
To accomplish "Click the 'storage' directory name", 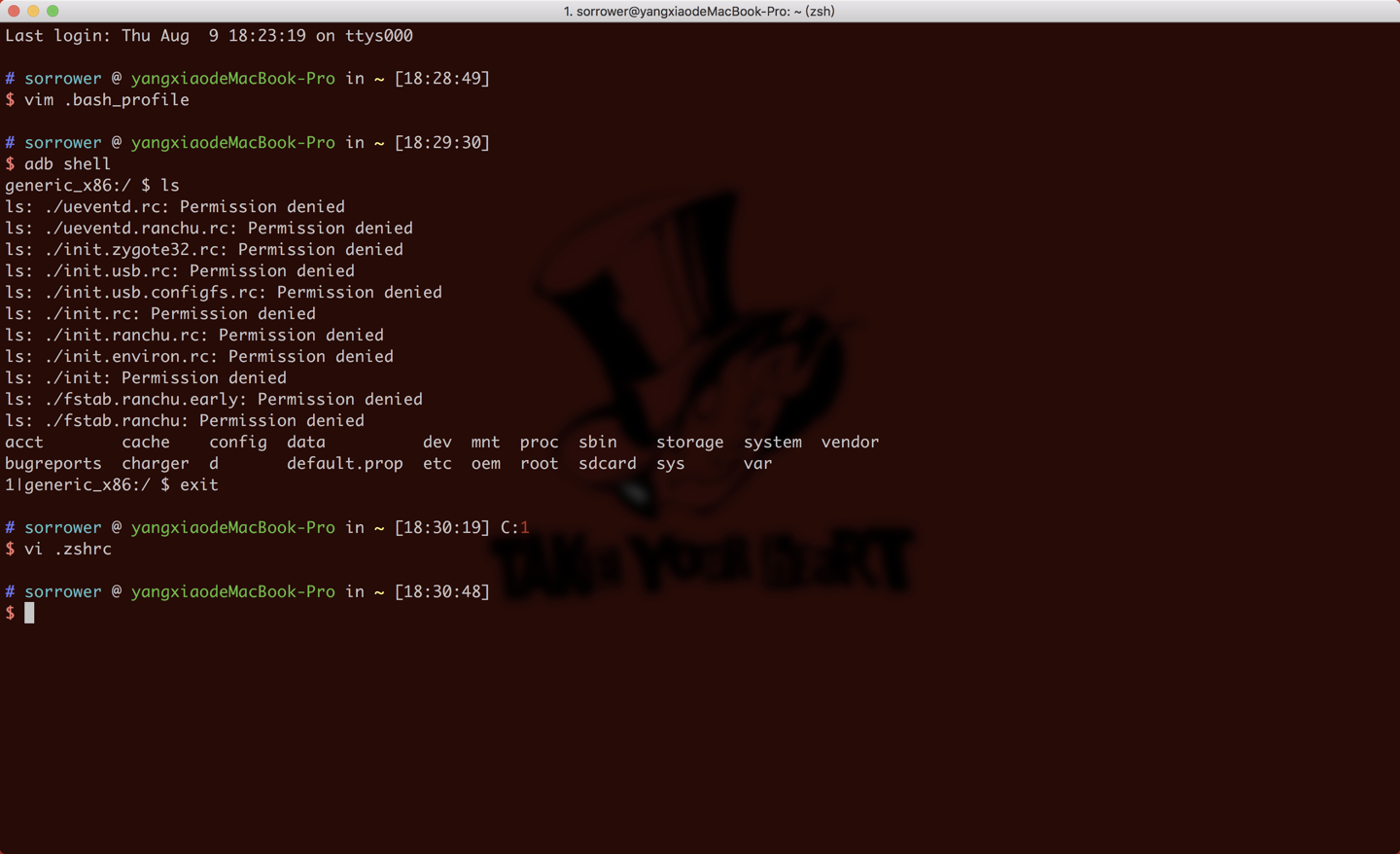I will click(690, 443).
